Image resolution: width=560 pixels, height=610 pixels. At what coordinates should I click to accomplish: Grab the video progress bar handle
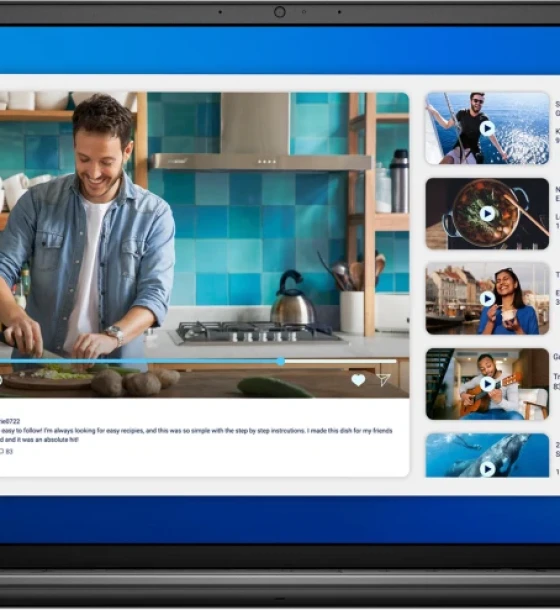(281, 361)
